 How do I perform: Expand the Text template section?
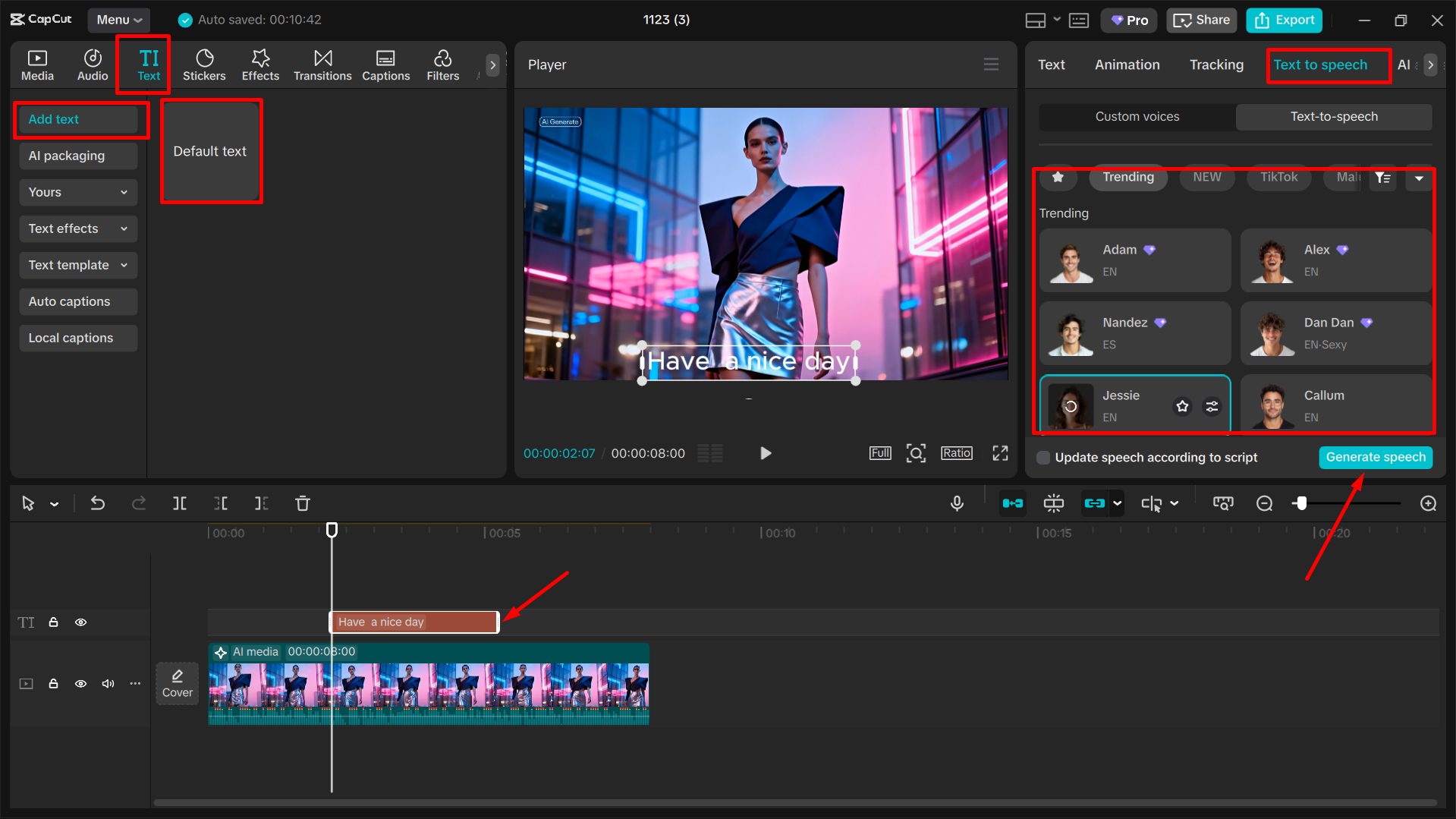pos(77,265)
